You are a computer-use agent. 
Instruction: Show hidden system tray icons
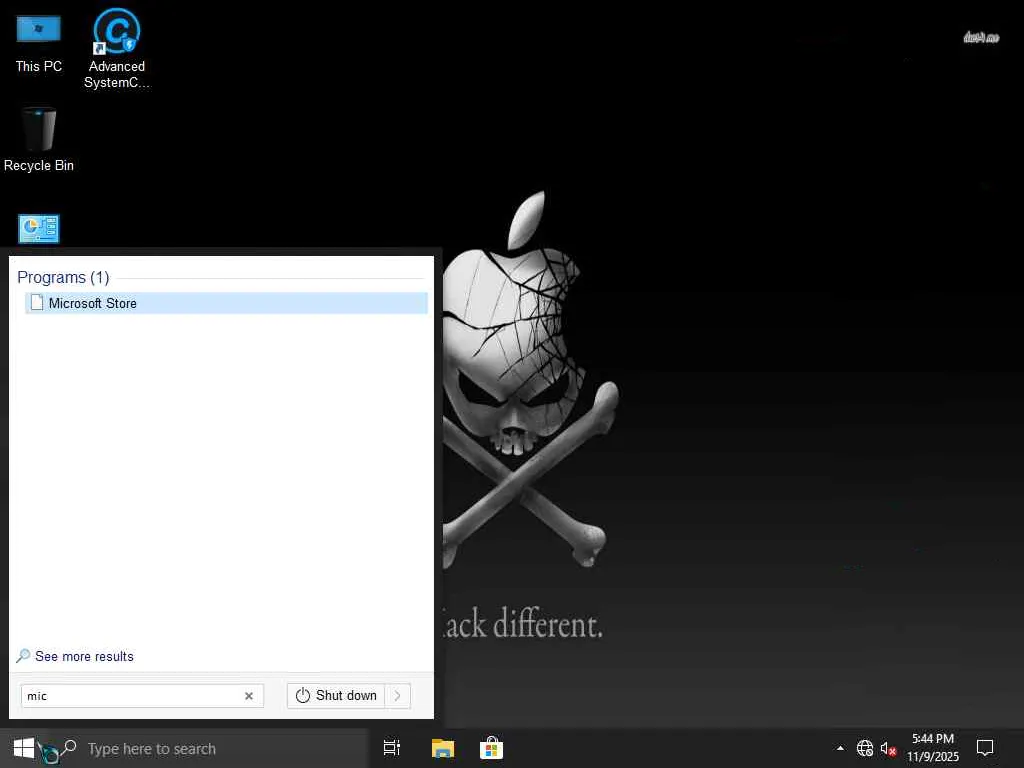click(x=840, y=748)
